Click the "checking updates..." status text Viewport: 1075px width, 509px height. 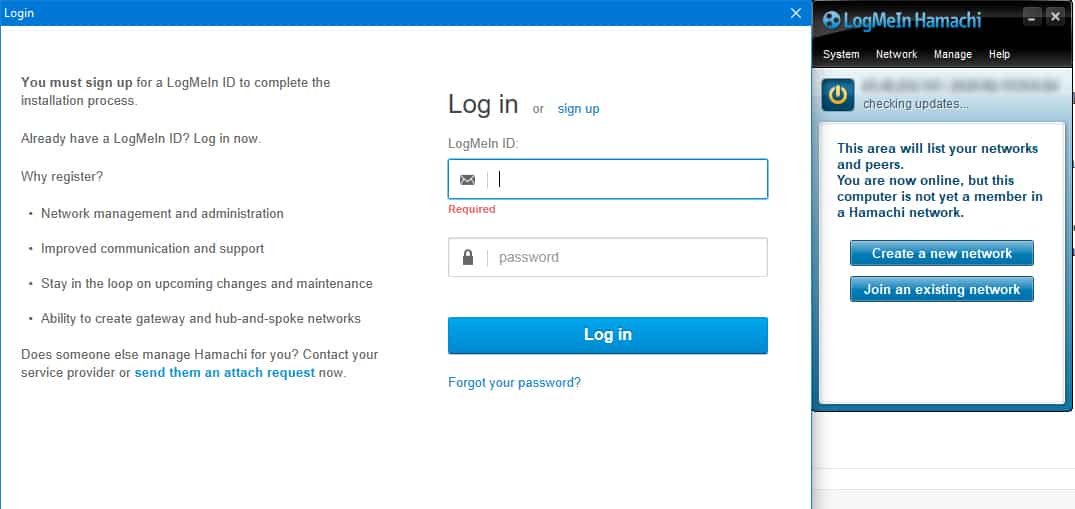(915, 104)
